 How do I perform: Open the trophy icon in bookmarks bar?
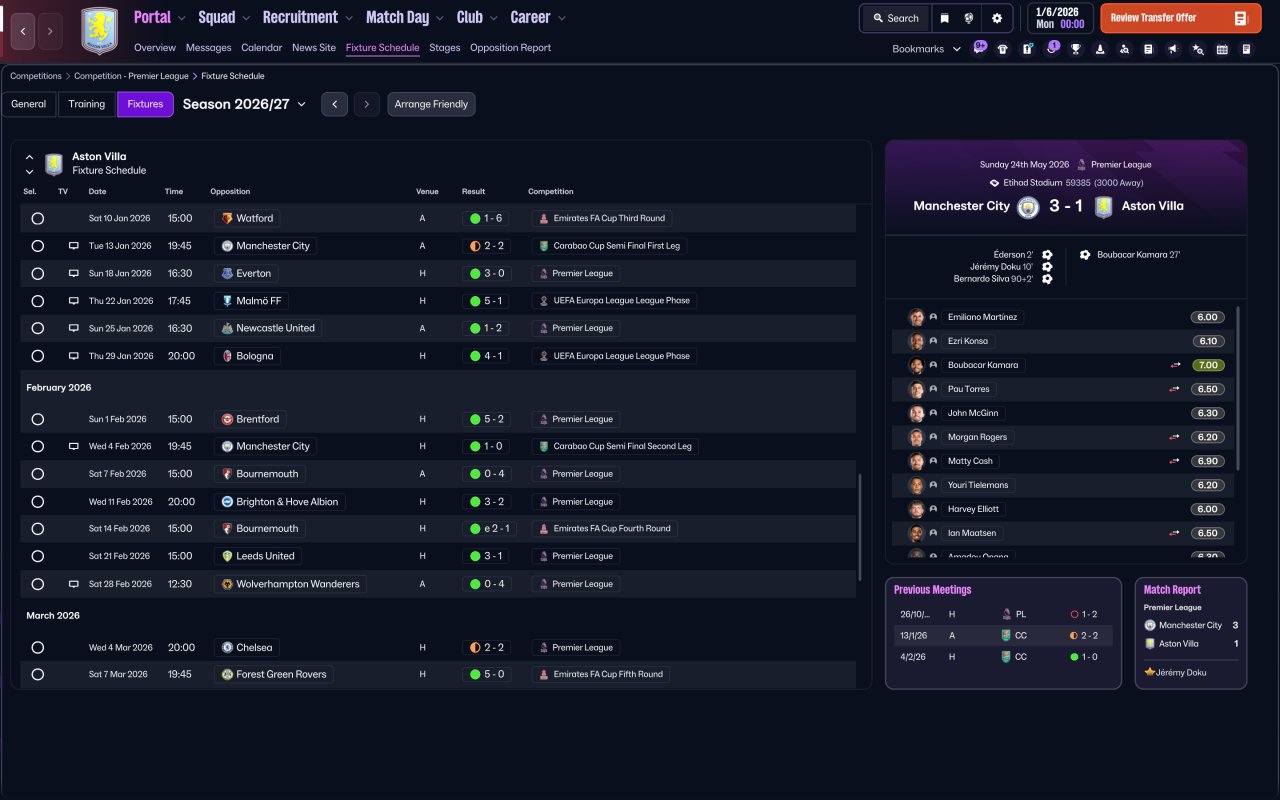pos(1076,49)
